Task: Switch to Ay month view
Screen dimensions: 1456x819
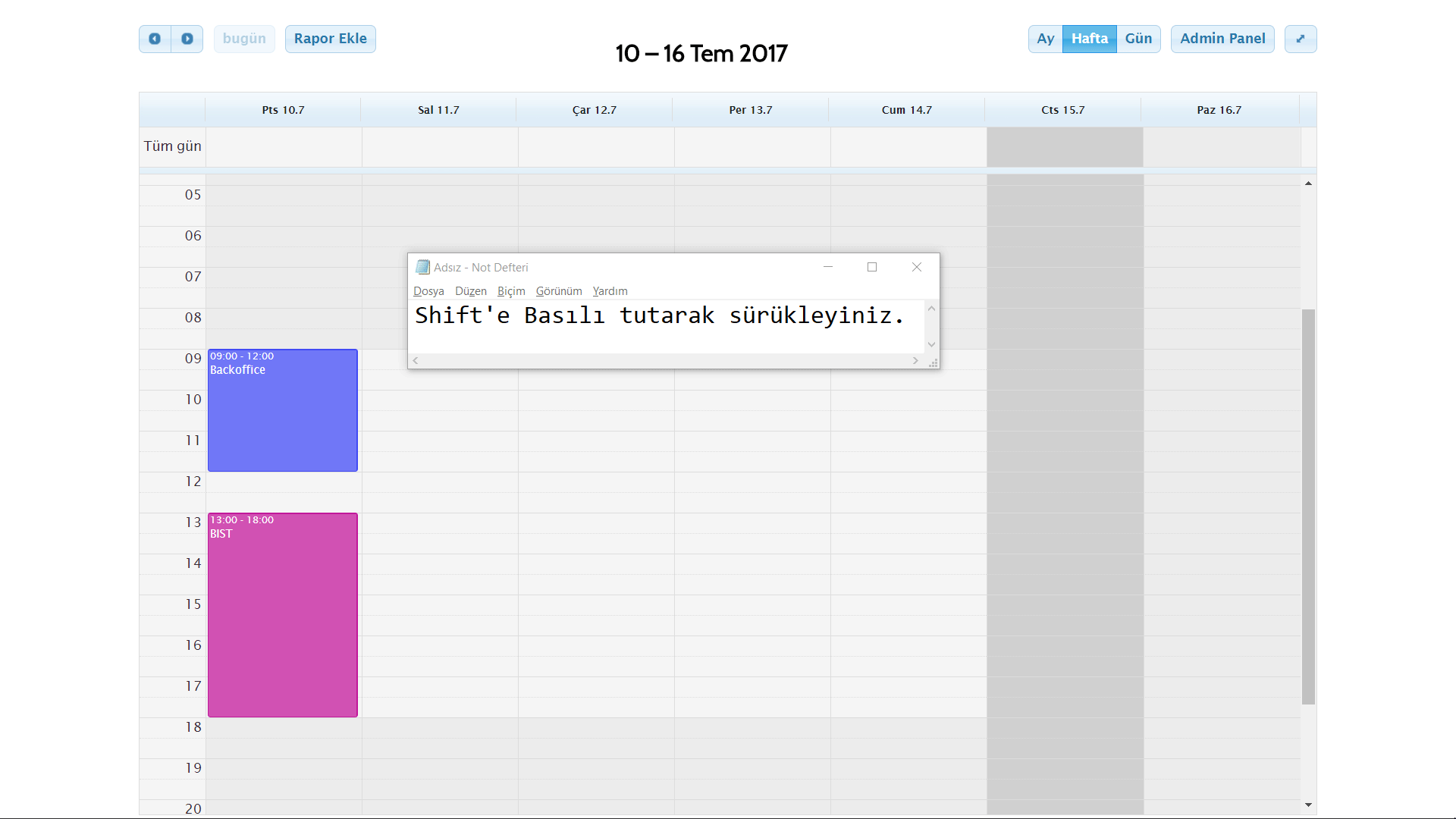Action: [x=1045, y=39]
